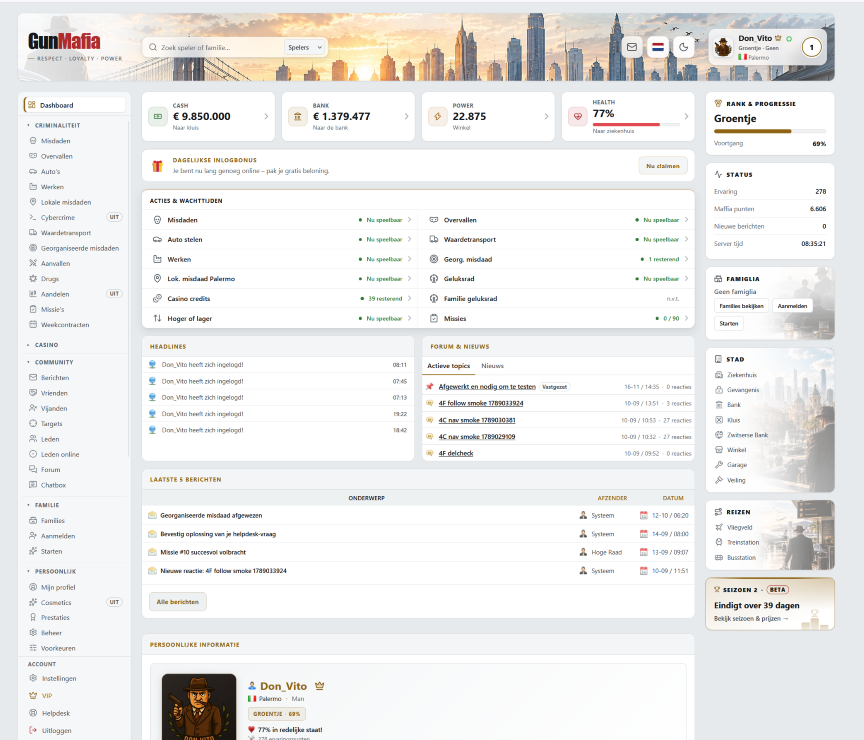Open Chatbox in the sidebar menu
The height and width of the screenshot is (740, 864).
[x=53, y=485]
